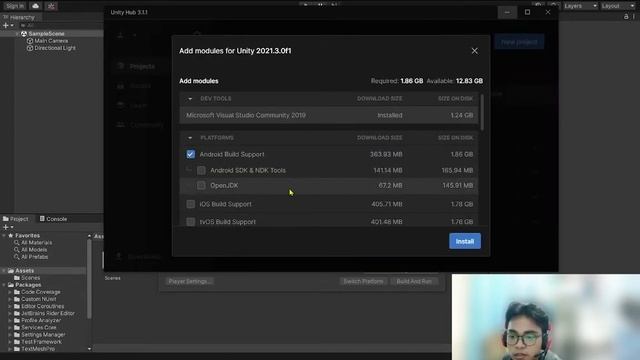Click the Scenes item in Assets pane
Screen dimensions: 640x360
(x=112, y=278)
